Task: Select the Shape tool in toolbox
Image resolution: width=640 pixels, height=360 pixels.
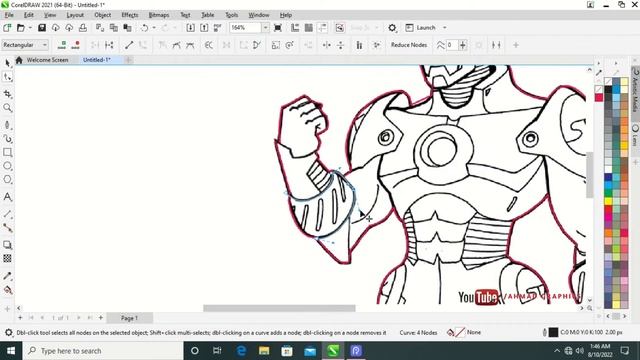Action: (7, 77)
